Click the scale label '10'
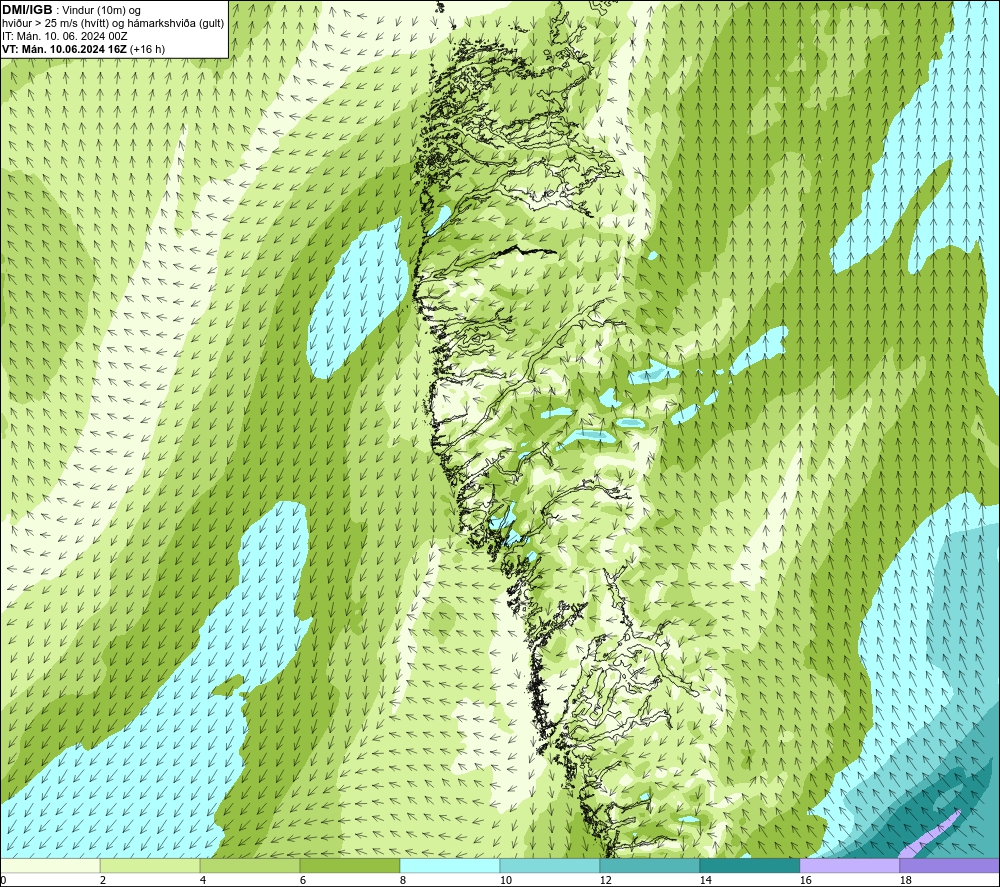Viewport: 1000px width, 887px height. [x=505, y=880]
